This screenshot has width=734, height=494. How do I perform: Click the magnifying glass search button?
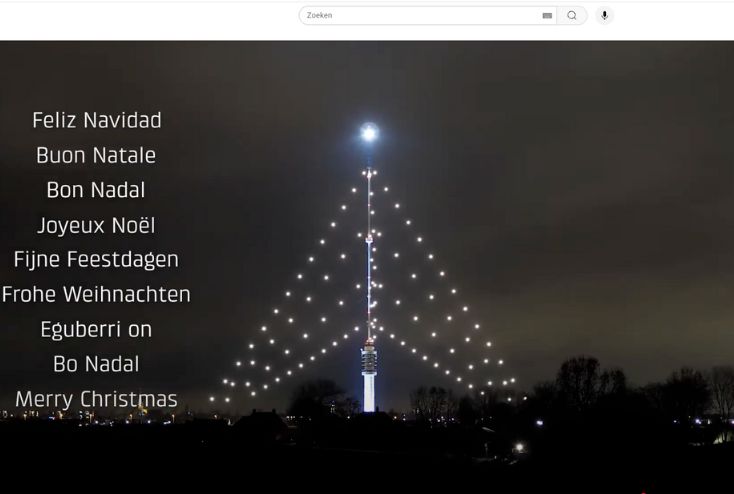(x=572, y=15)
